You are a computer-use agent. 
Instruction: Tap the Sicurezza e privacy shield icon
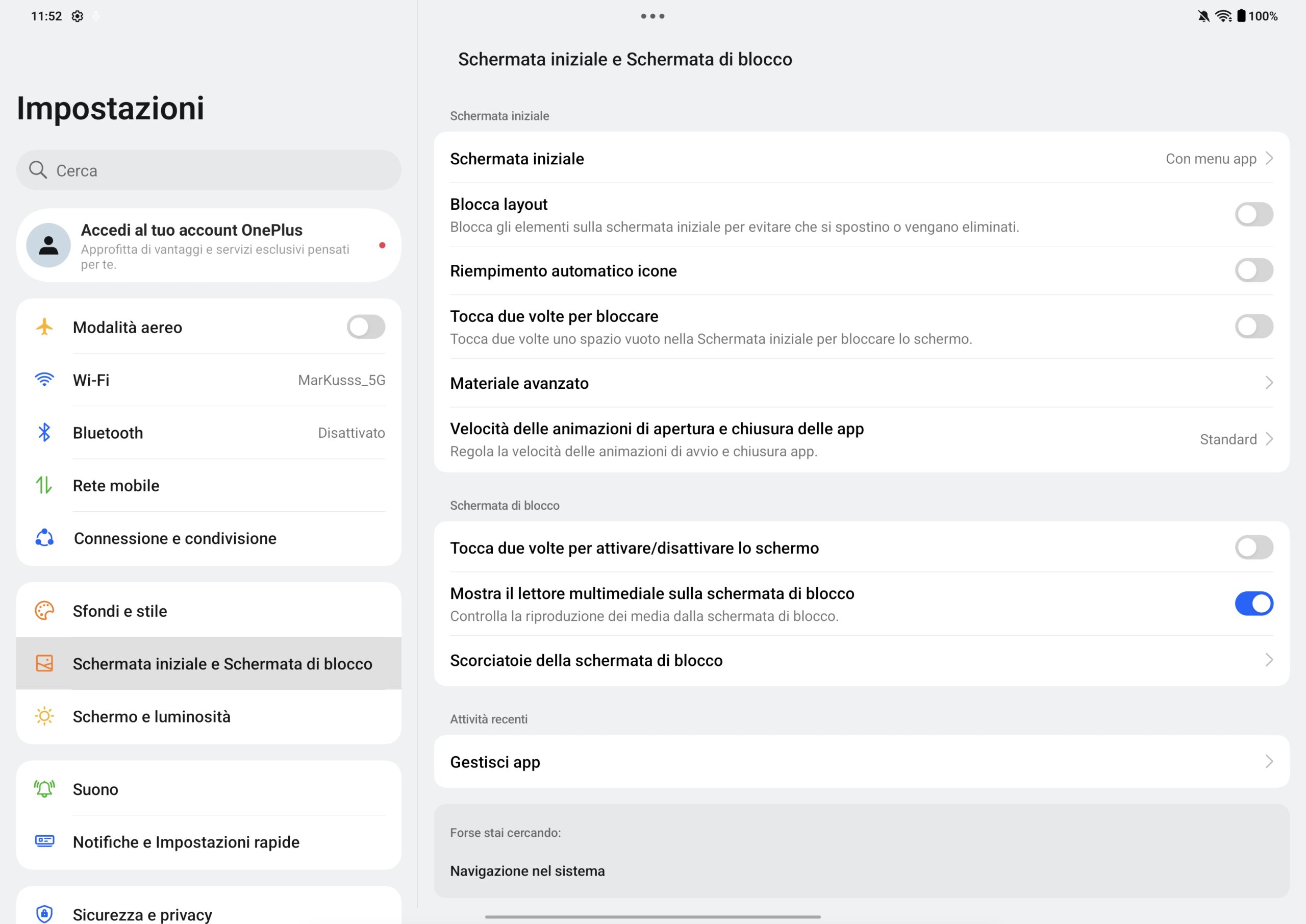tap(44, 914)
